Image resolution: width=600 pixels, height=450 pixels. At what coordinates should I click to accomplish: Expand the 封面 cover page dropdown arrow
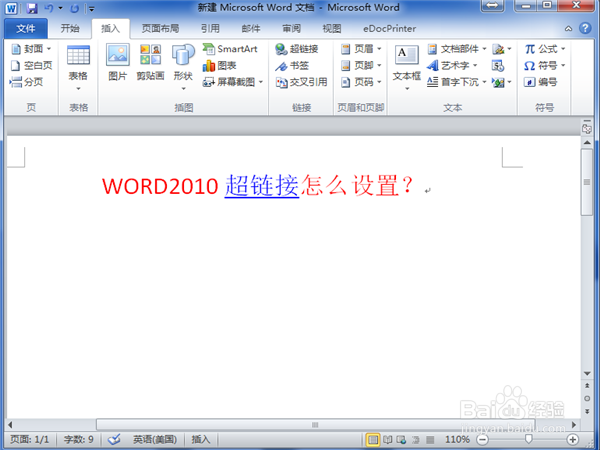pyautogui.click(x=49, y=49)
